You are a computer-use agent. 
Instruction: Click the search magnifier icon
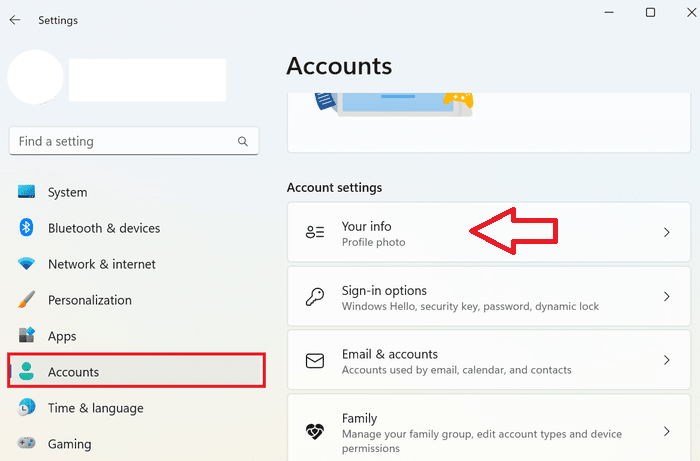242,141
